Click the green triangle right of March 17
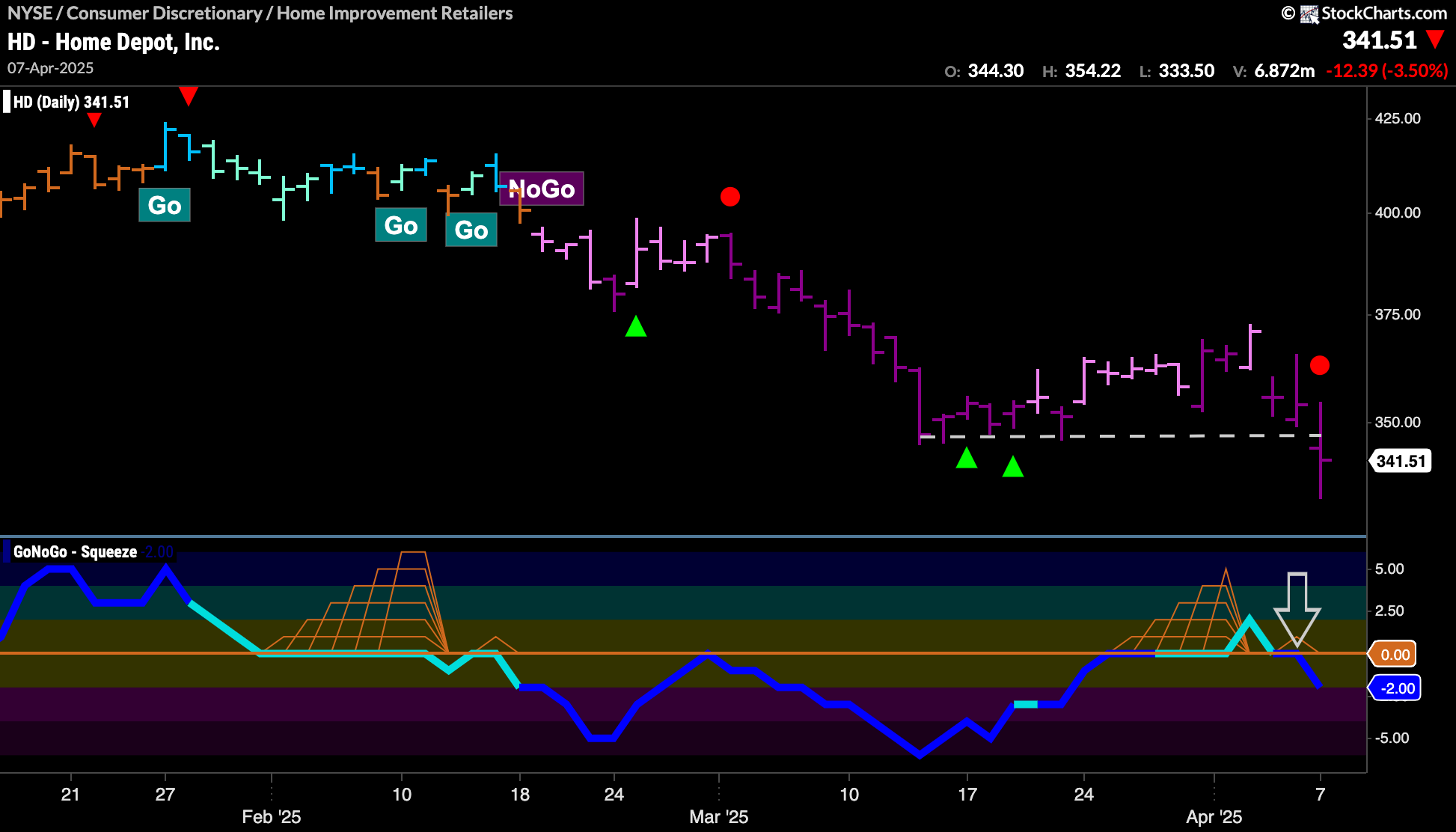 pos(1013,466)
